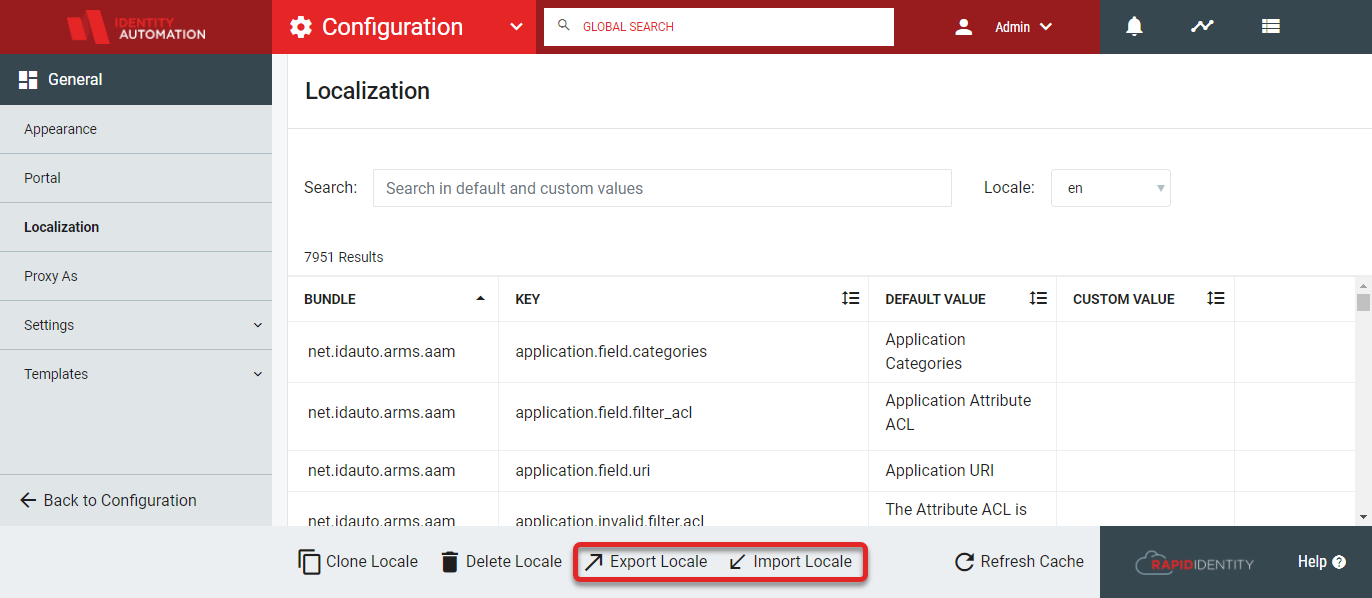Click the RapidIdentity cloud logo

tap(1194, 563)
